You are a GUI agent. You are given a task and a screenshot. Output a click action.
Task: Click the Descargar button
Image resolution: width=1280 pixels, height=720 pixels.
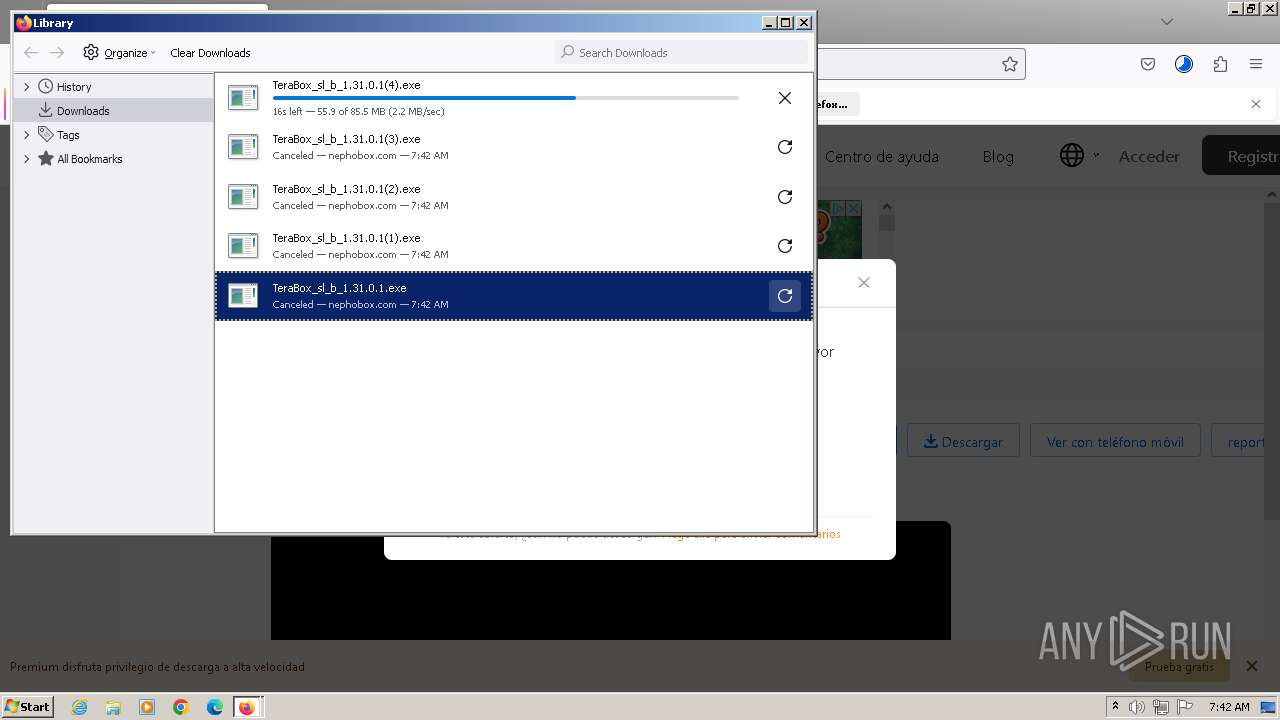(963, 441)
